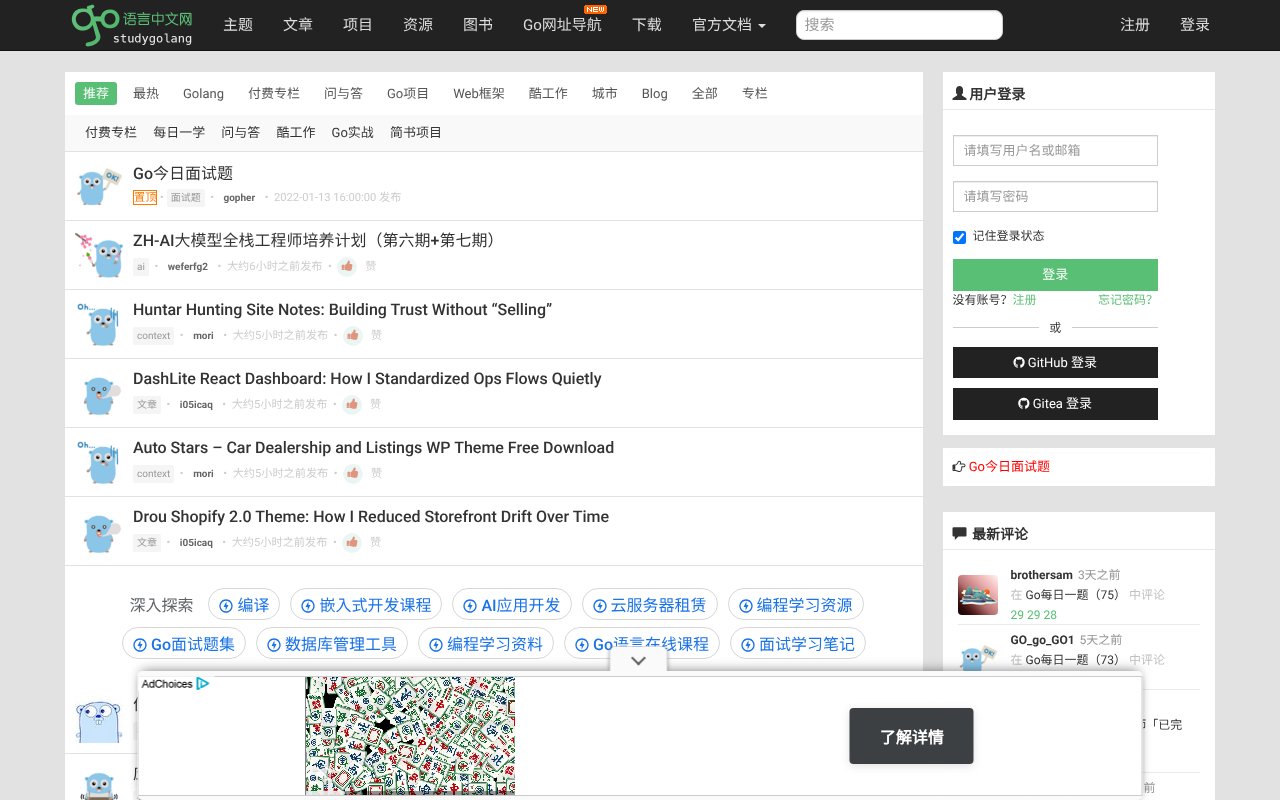Click the 忘记密码 link
The height and width of the screenshot is (800, 1280).
pos(1124,300)
